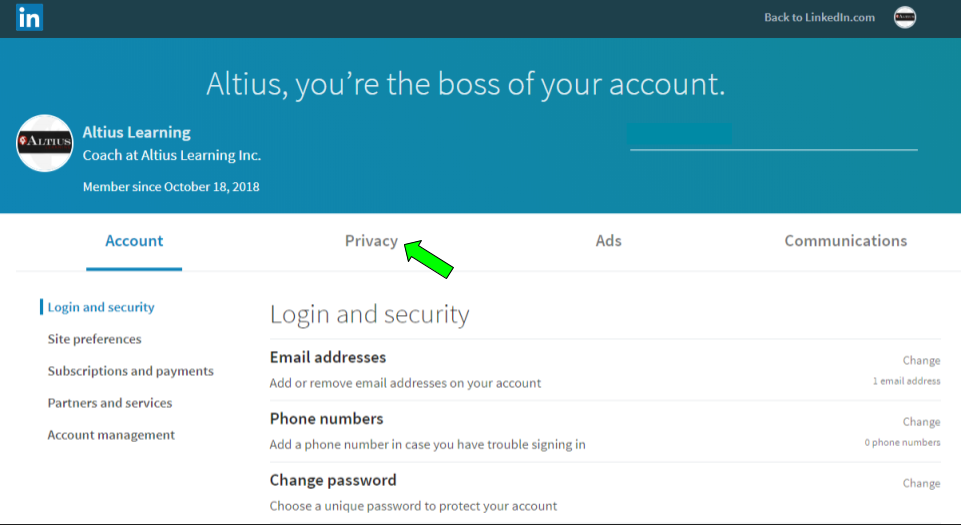
Task: Select Account management in sidebar
Action: (x=111, y=436)
